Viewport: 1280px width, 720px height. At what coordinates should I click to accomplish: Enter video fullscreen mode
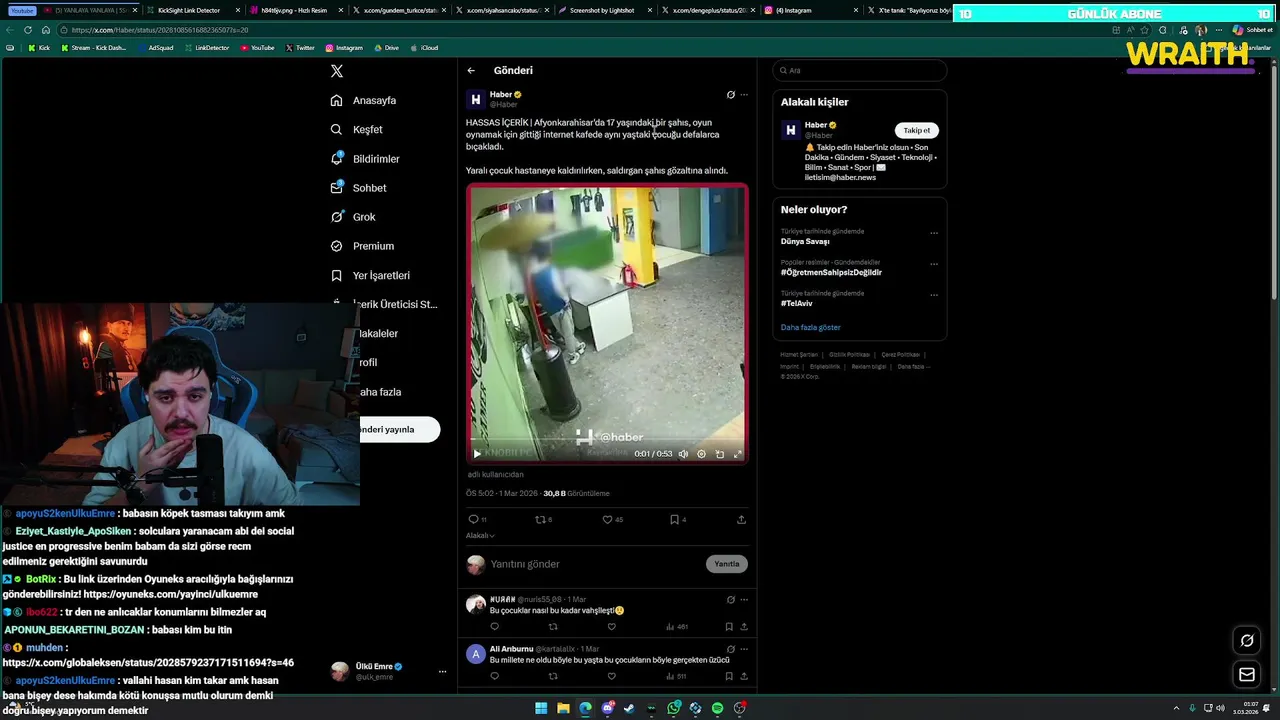738,454
